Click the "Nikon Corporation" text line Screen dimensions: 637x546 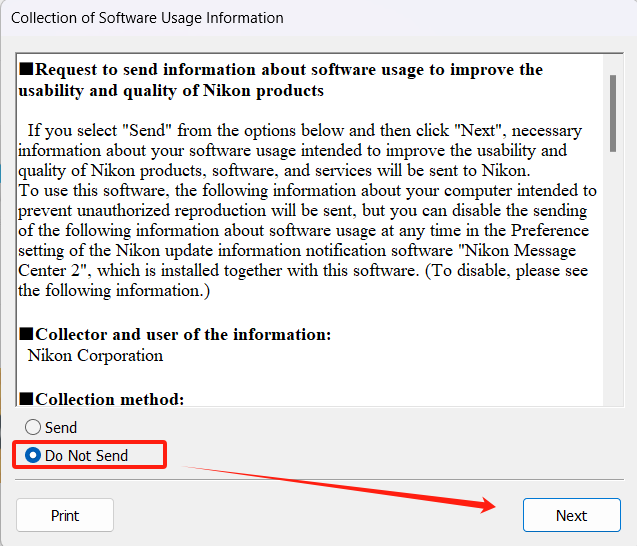[x=95, y=355]
